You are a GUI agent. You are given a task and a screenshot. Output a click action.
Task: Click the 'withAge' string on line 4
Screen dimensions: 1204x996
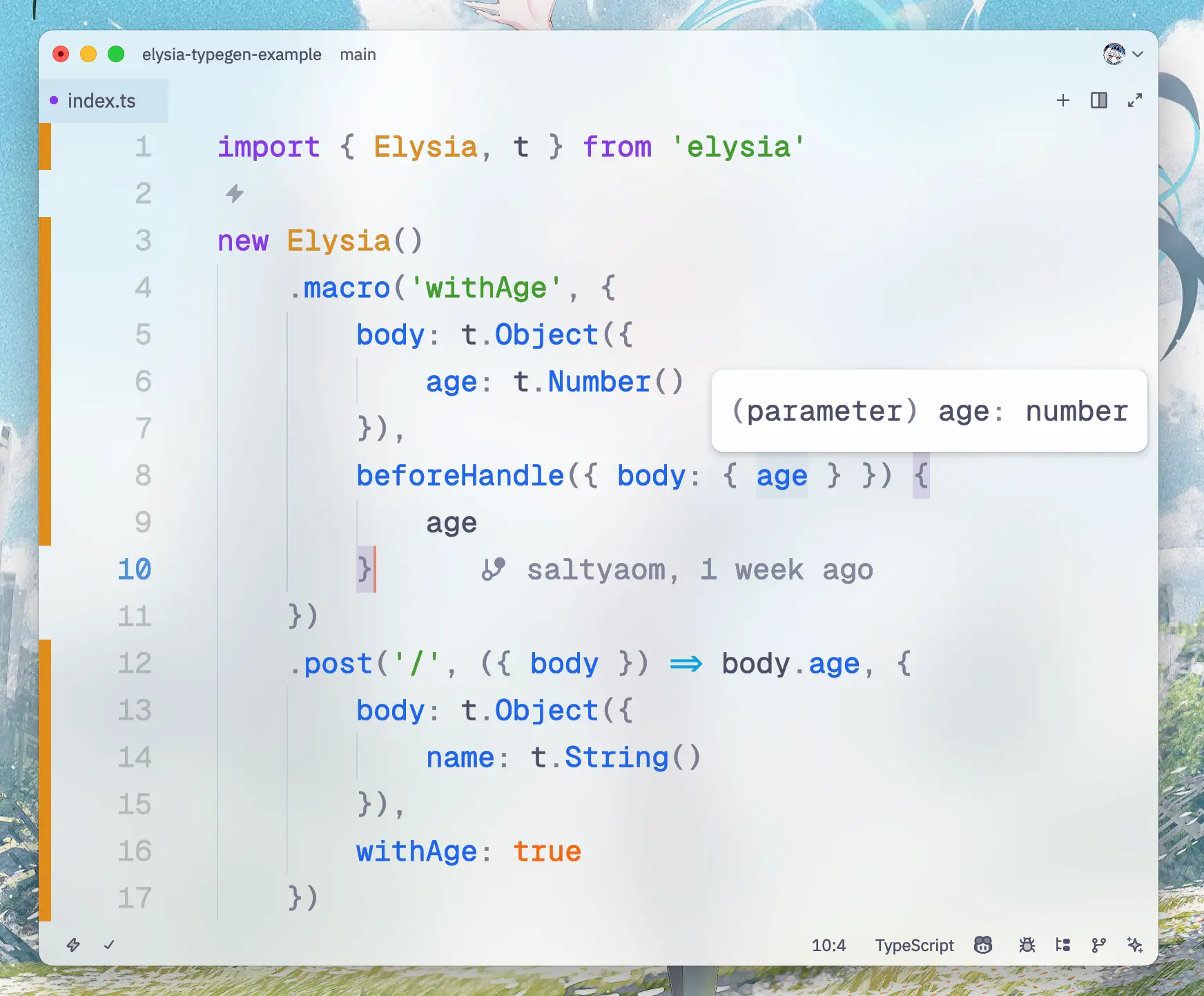pyautogui.click(x=486, y=288)
